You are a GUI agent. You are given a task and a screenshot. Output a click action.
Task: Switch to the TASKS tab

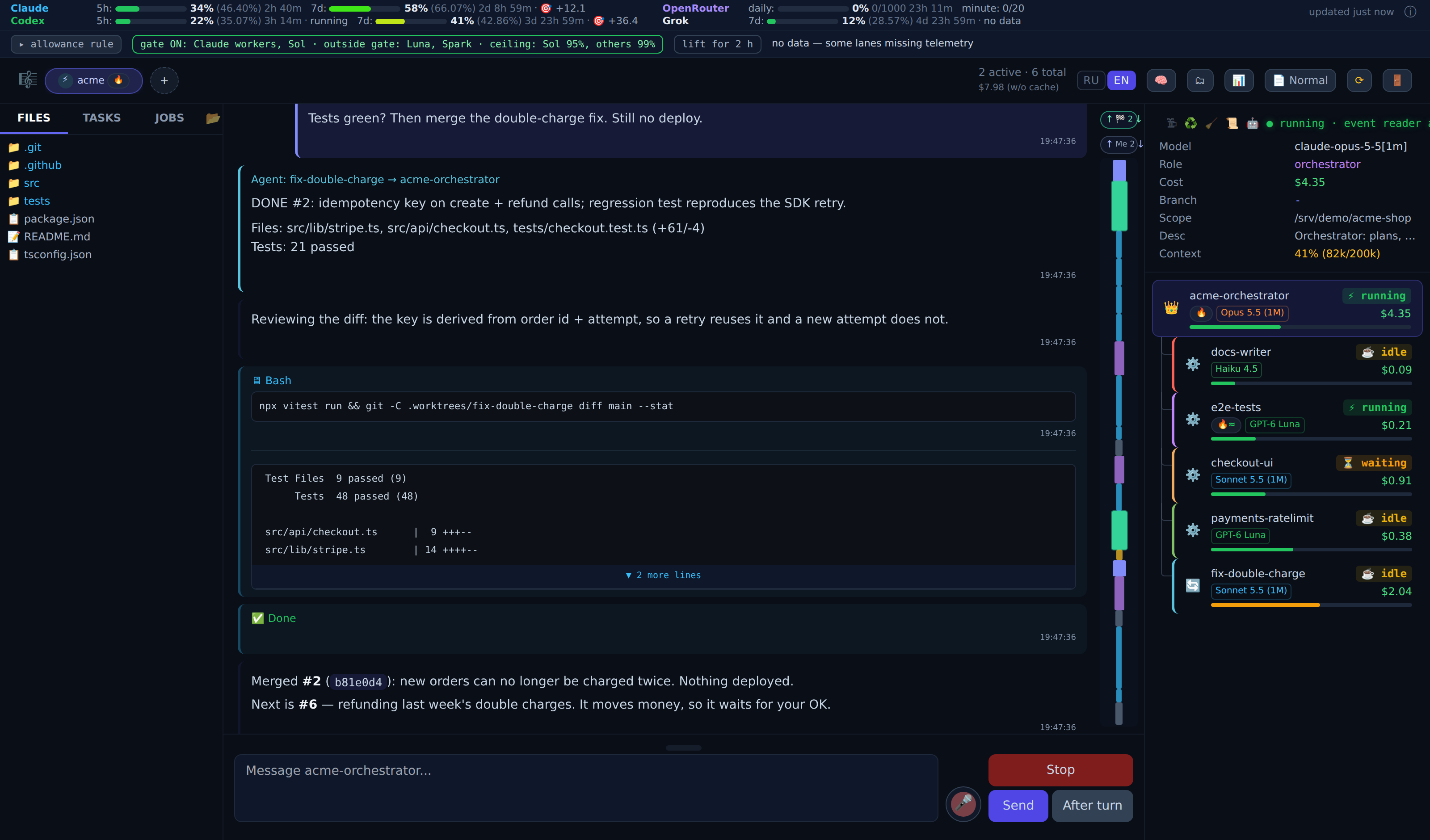click(x=101, y=118)
